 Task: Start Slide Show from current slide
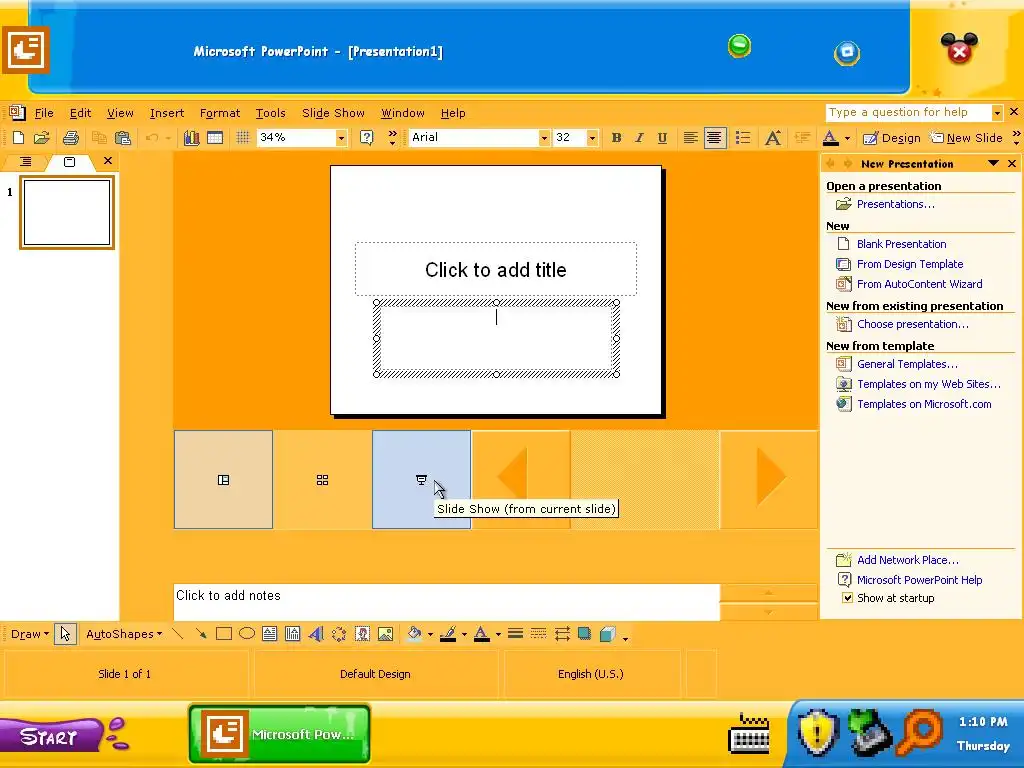[x=421, y=480]
